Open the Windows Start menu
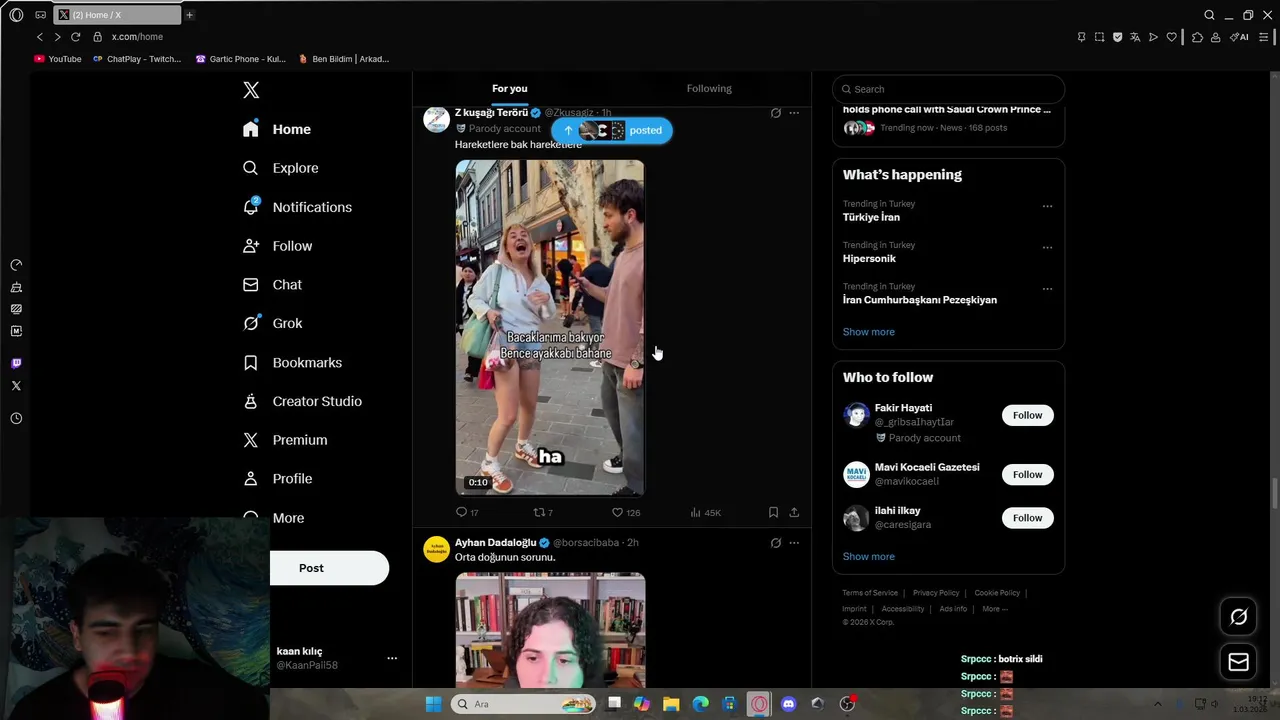The height and width of the screenshot is (720, 1280). click(x=433, y=704)
